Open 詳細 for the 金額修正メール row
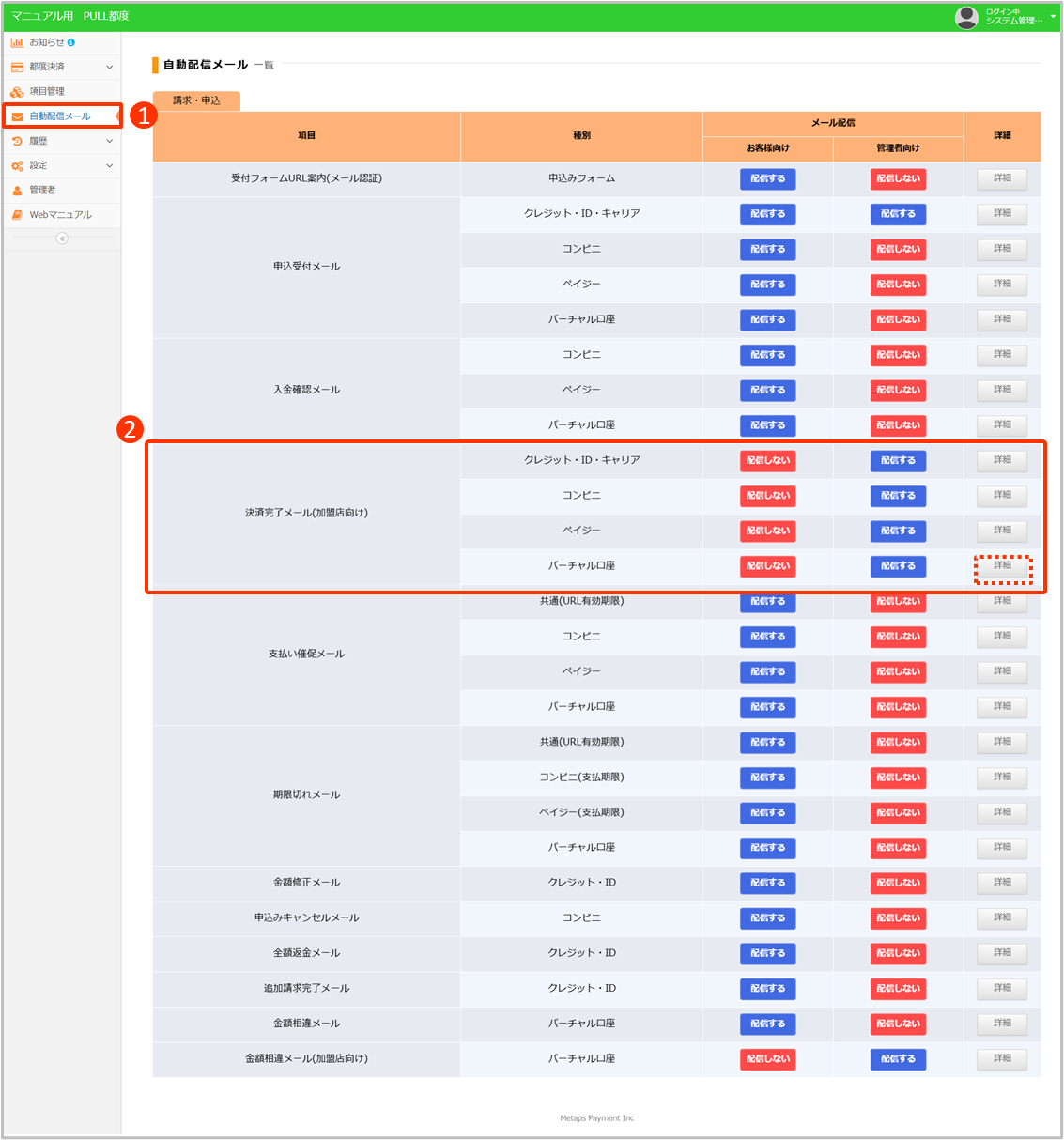Screen dimensions: 1064x1140 click(x=1002, y=883)
